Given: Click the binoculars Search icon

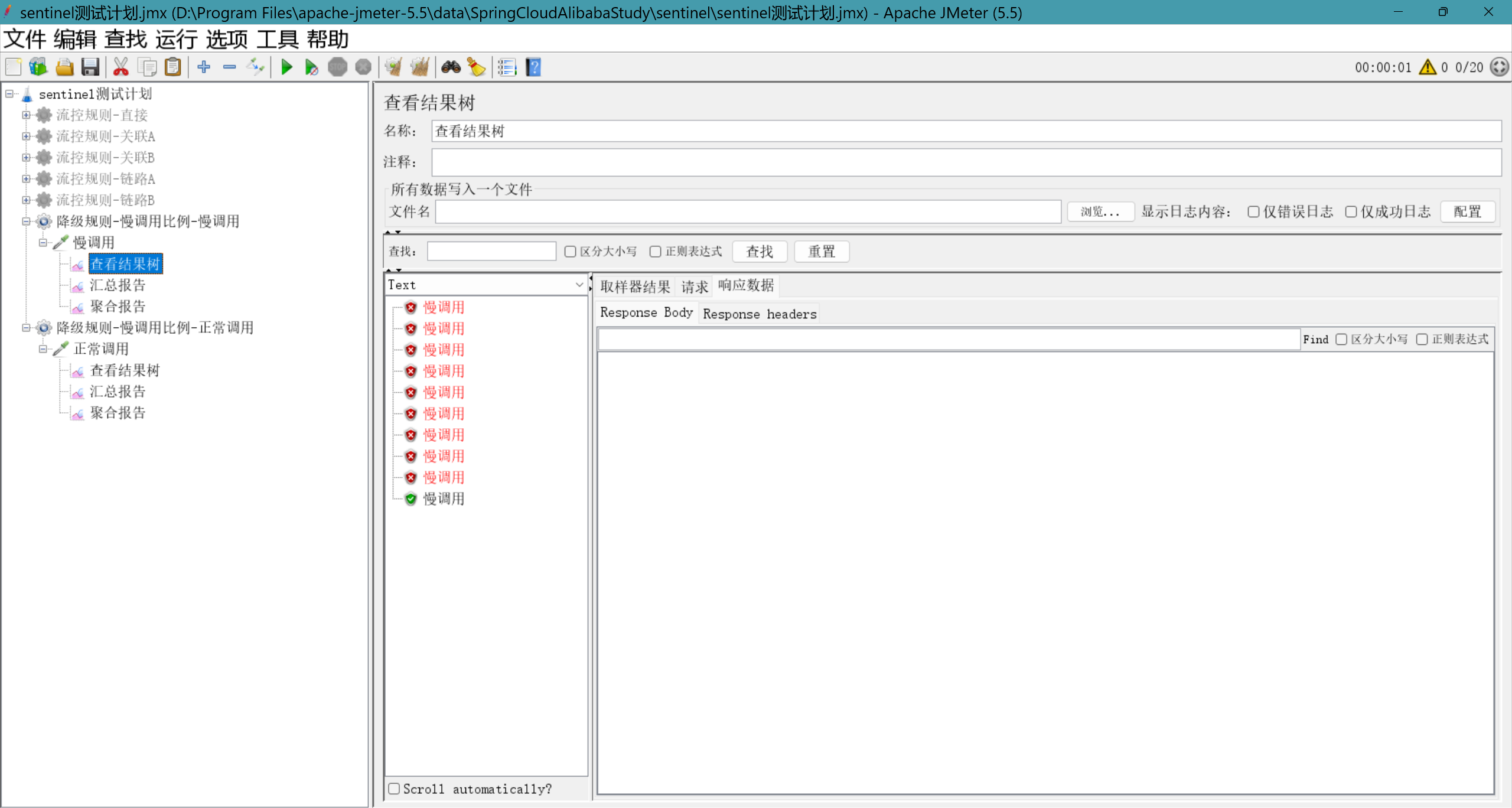Looking at the screenshot, I should pos(451,67).
